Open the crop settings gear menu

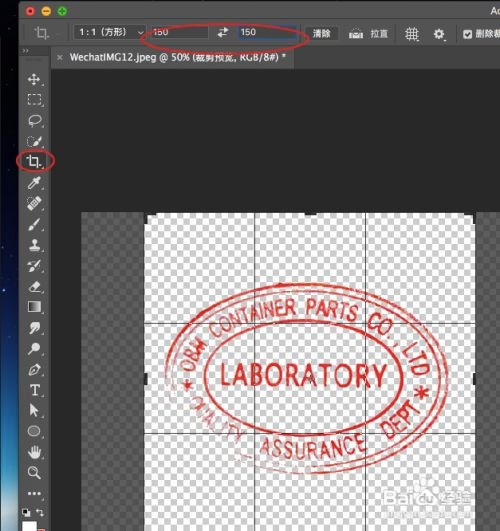(x=439, y=34)
